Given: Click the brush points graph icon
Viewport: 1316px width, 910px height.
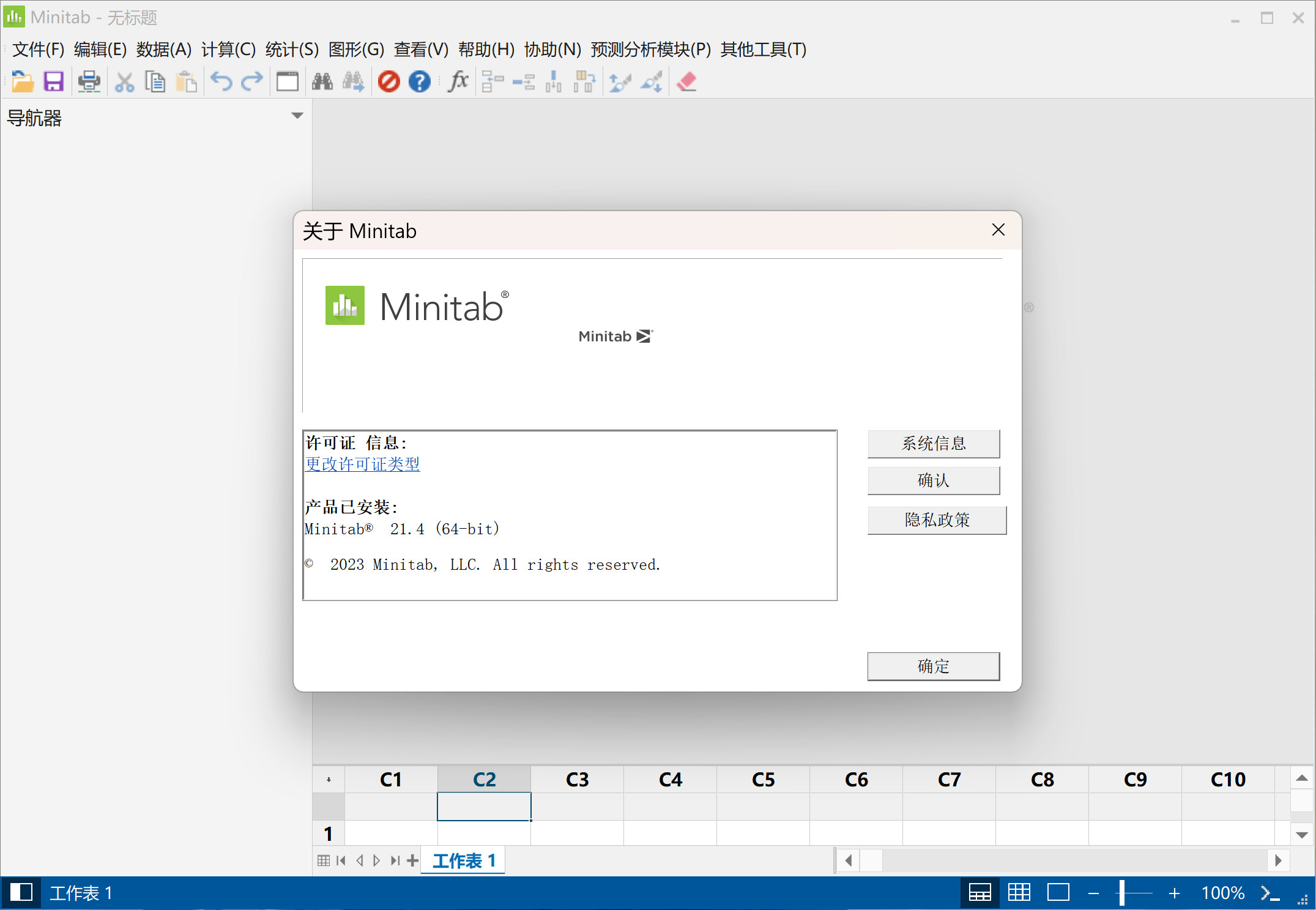Looking at the screenshot, I should pos(620,81).
